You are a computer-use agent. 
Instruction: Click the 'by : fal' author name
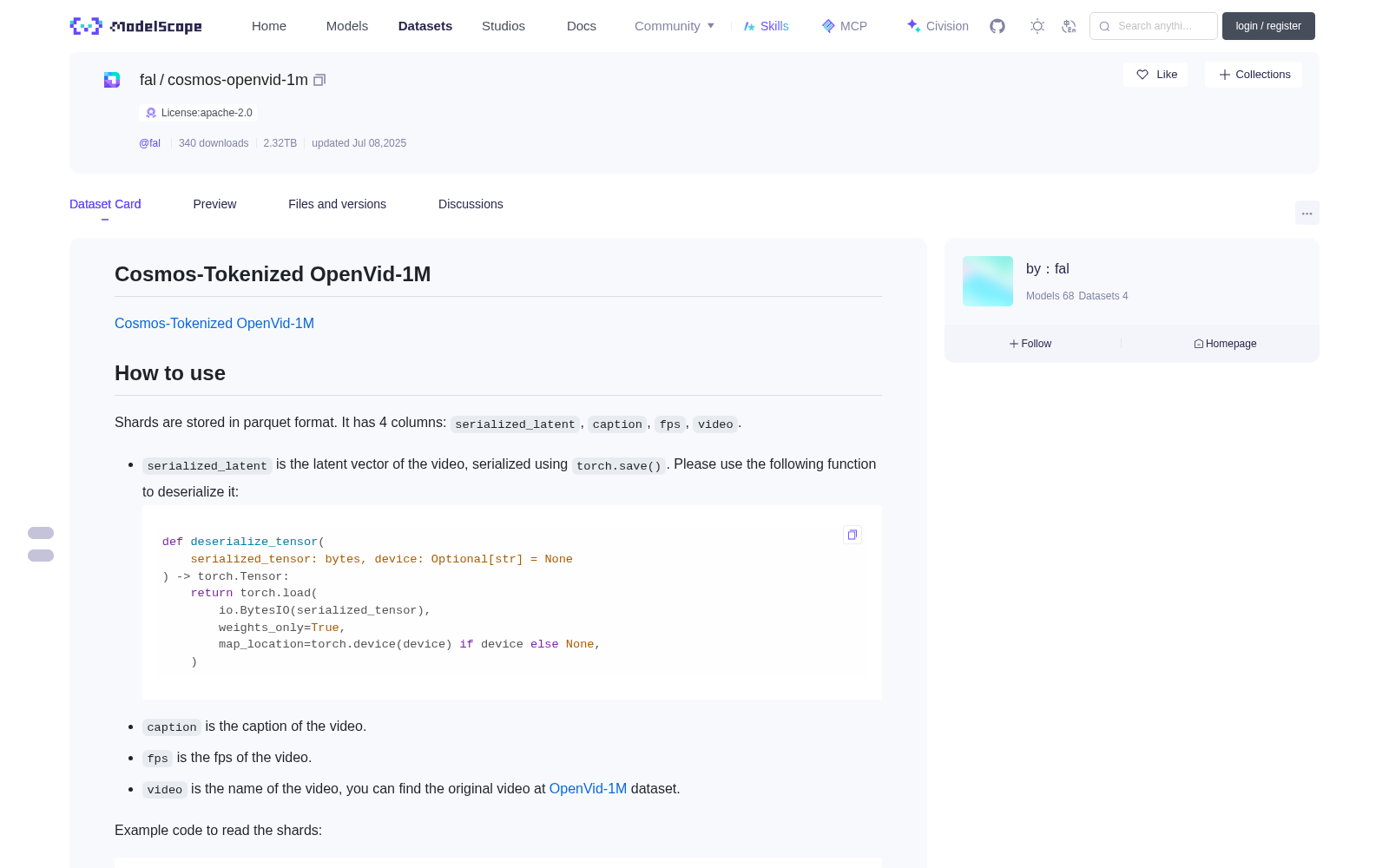1048,269
